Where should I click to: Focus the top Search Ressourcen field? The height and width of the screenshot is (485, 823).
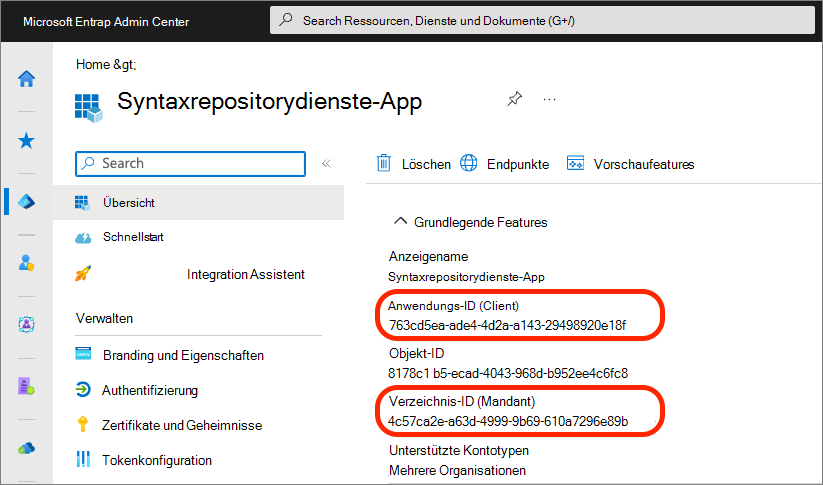pos(543,20)
